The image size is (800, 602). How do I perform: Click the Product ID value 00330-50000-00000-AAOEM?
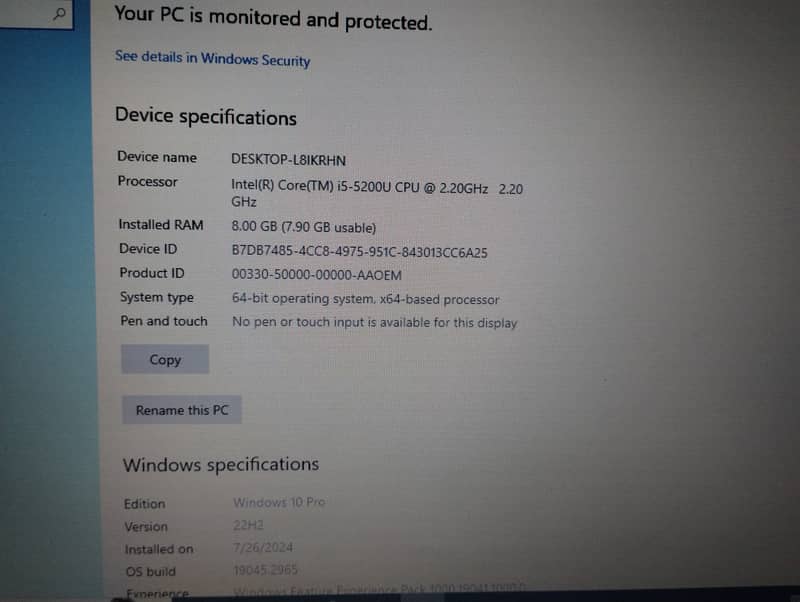(x=316, y=274)
